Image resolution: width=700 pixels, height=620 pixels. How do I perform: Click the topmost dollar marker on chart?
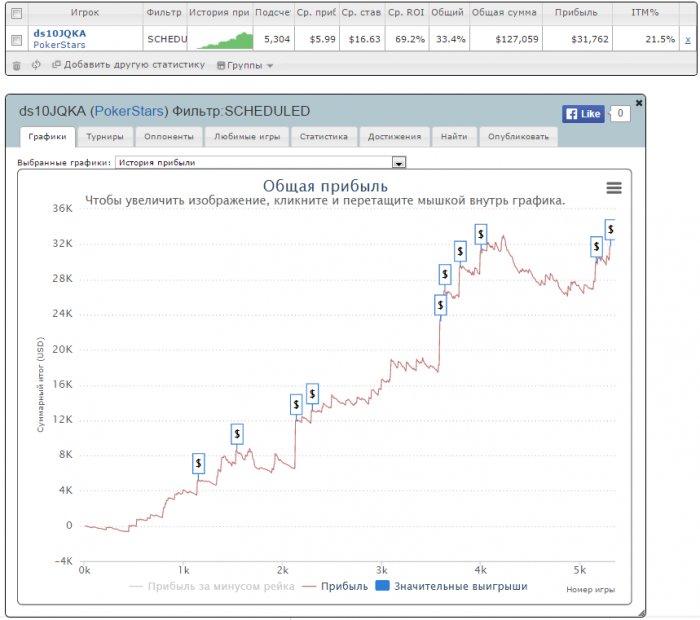point(610,229)
